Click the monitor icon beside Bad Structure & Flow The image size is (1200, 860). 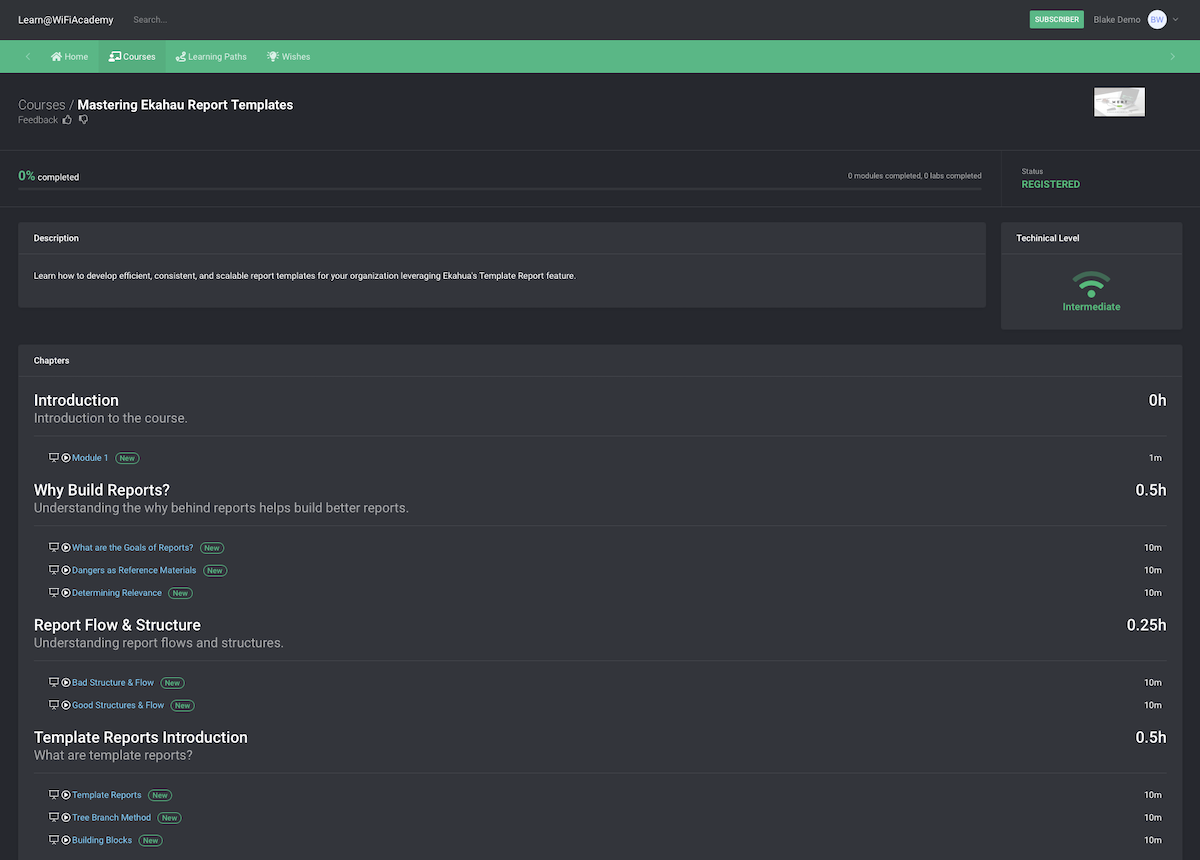tap(54, 683)
